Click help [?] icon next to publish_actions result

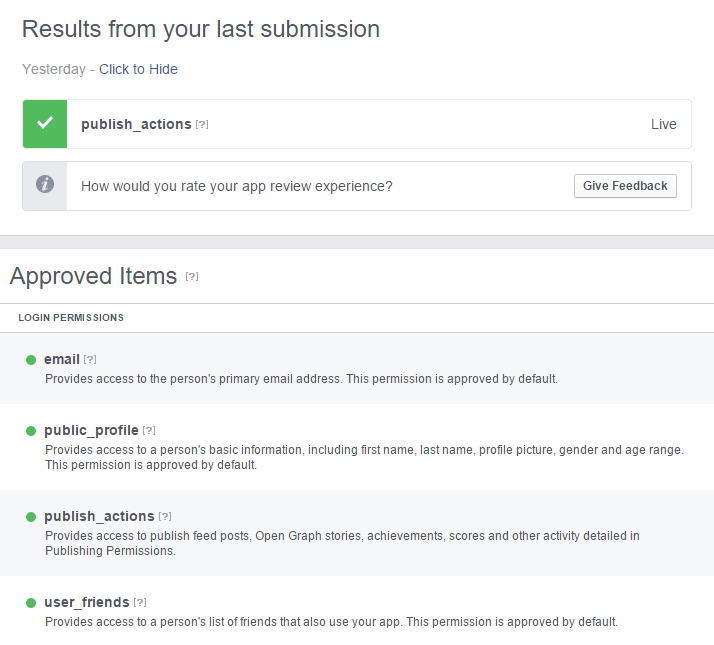point(202,125)
